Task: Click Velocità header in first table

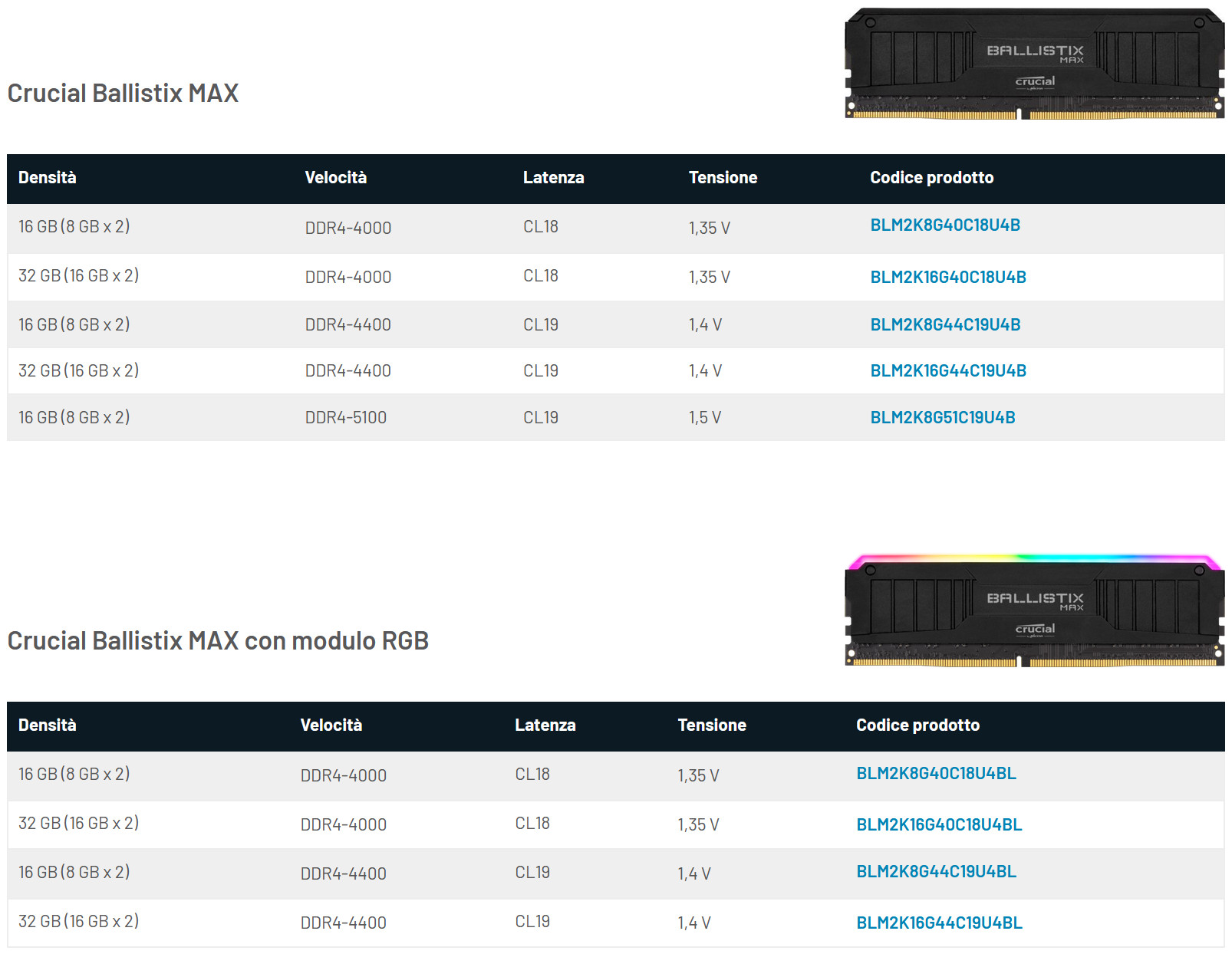Action: click(336, 178)
